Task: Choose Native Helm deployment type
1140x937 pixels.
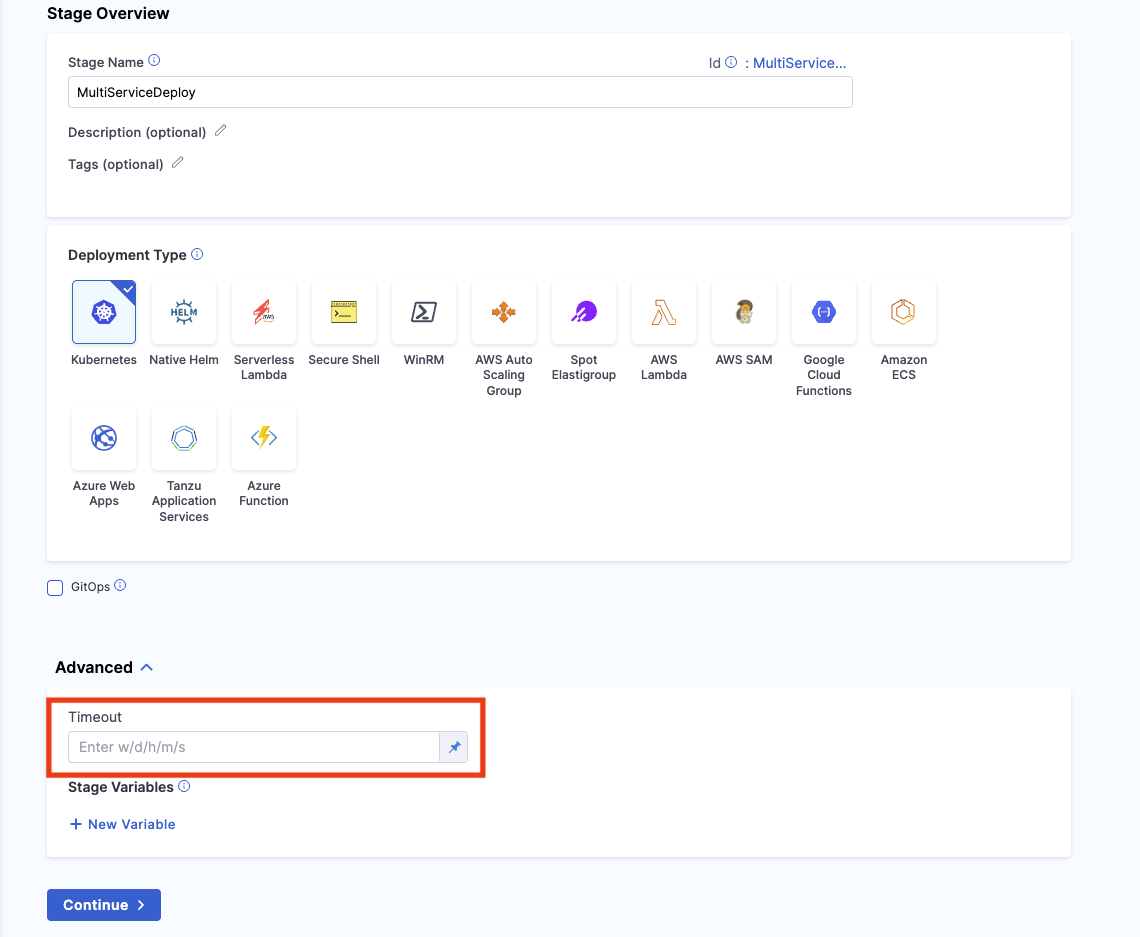Action: click(184, 312)
